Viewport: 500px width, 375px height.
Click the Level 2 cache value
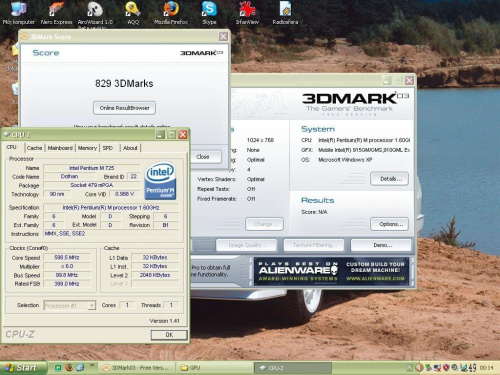coord(155,275)
